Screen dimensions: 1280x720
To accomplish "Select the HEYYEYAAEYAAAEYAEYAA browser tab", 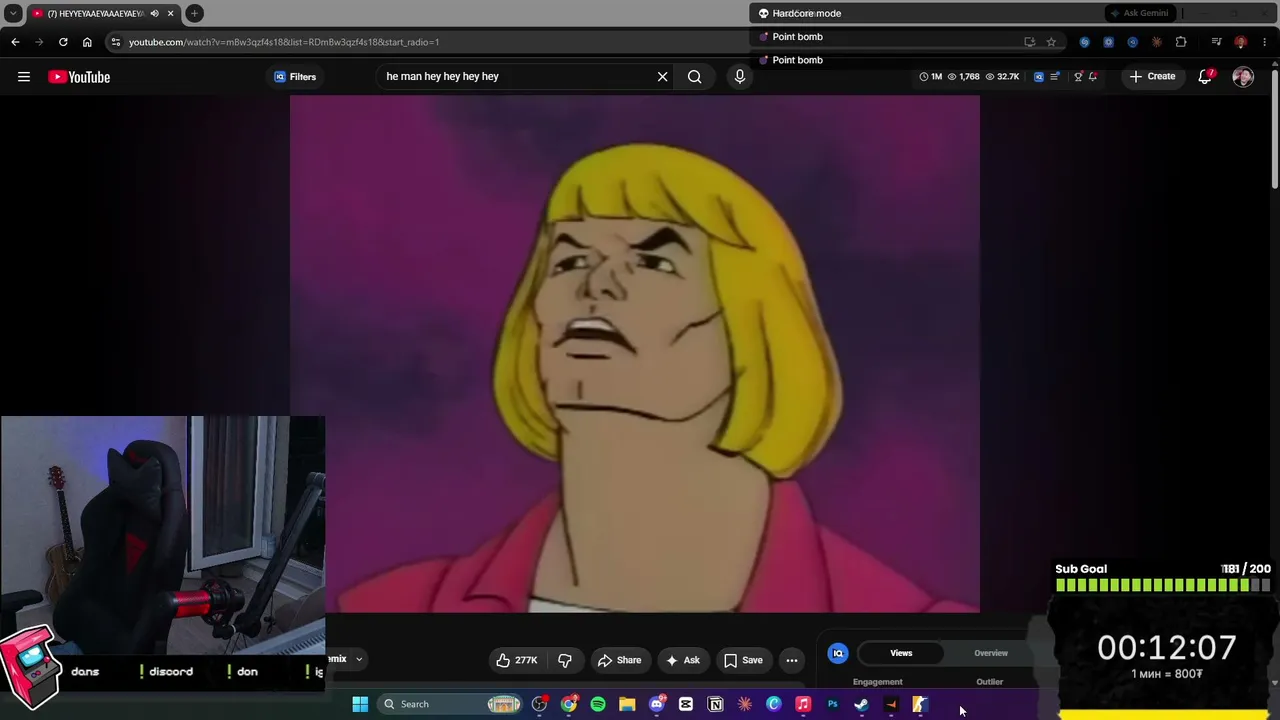I will pos(103,13).
